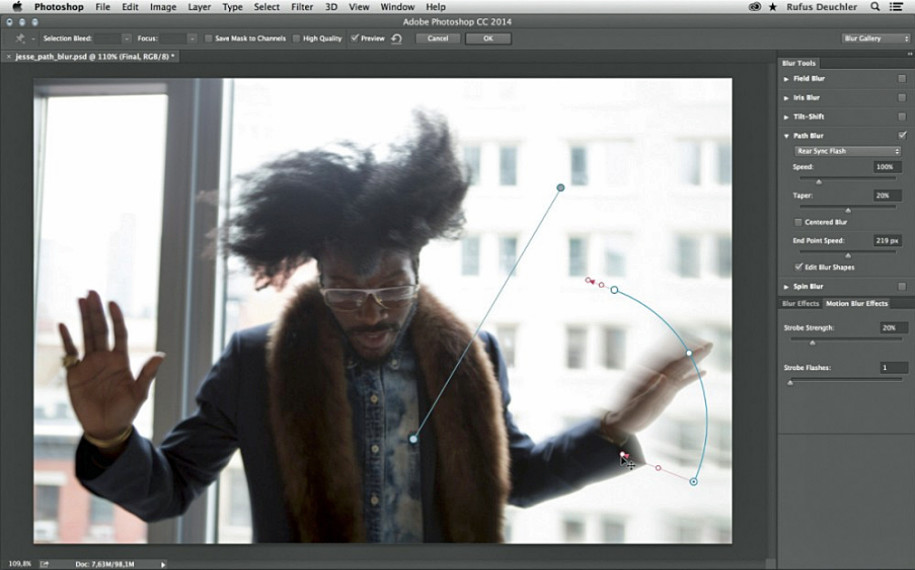Viewport: 915px width, 570px height.
Task: Click the Strobe Strength slider handle
Action: (811, 342)
